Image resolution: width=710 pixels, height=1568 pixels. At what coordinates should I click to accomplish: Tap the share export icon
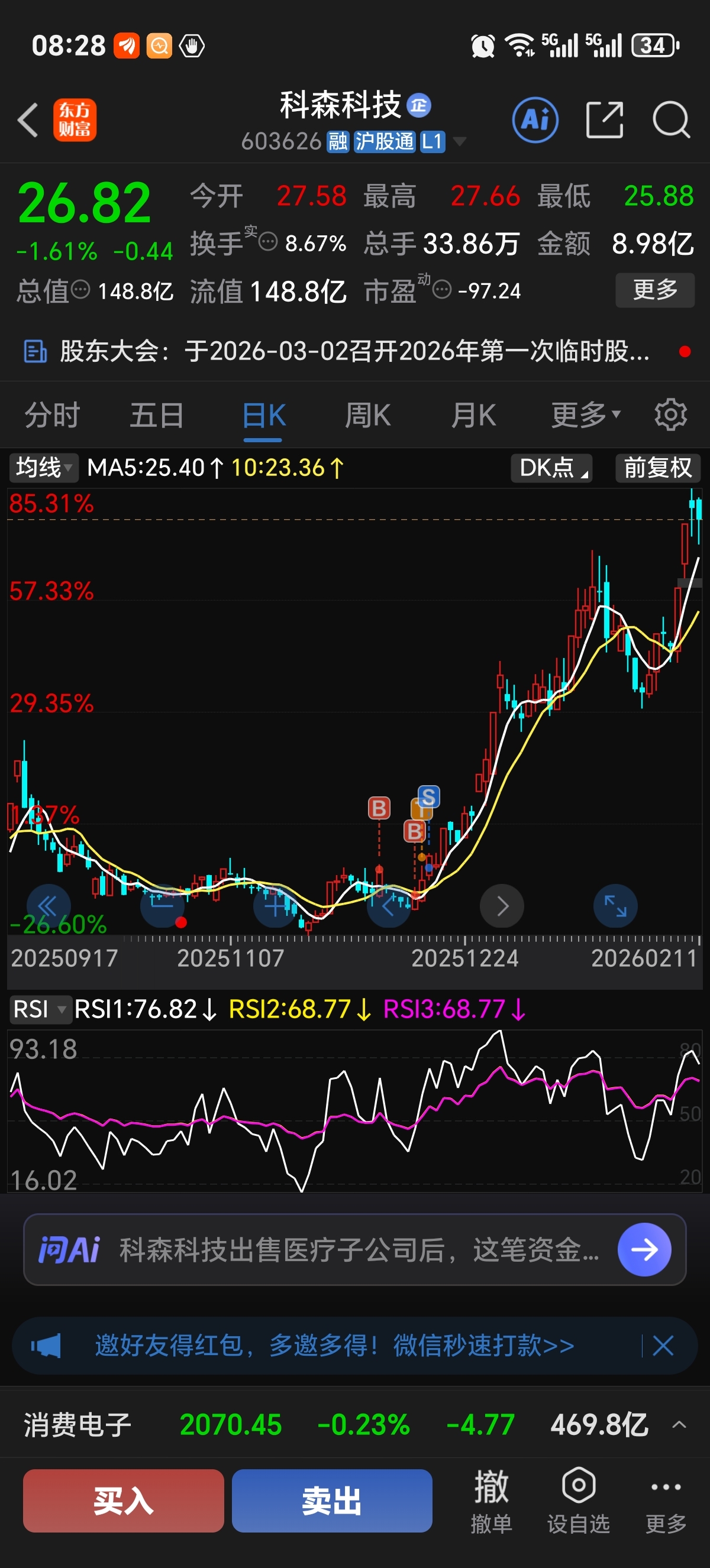point(604,119)
